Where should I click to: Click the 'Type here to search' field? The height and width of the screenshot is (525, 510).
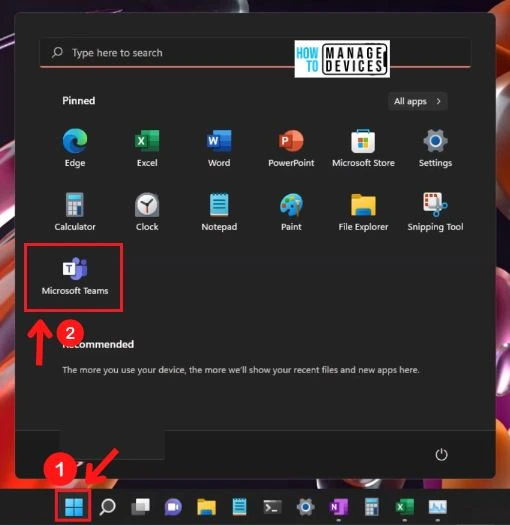[x=255, y=53]
